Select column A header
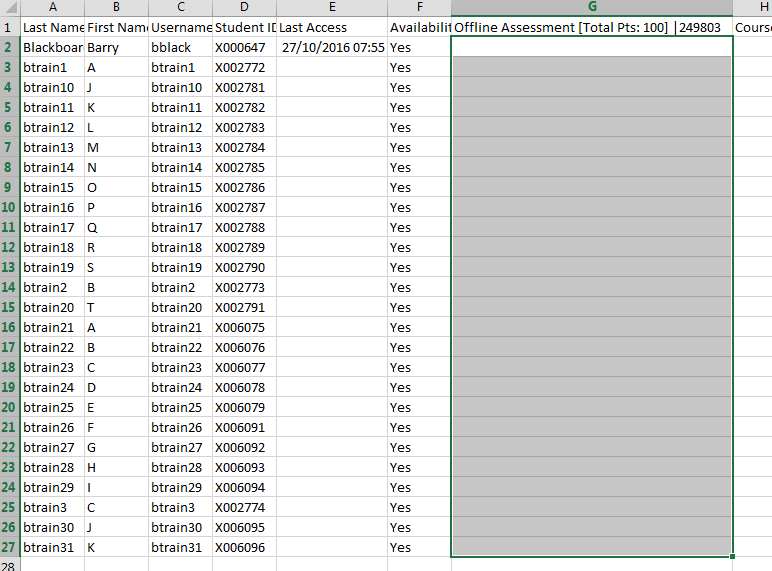This screenshot has height=571, width=772. (x=52, y=7)
